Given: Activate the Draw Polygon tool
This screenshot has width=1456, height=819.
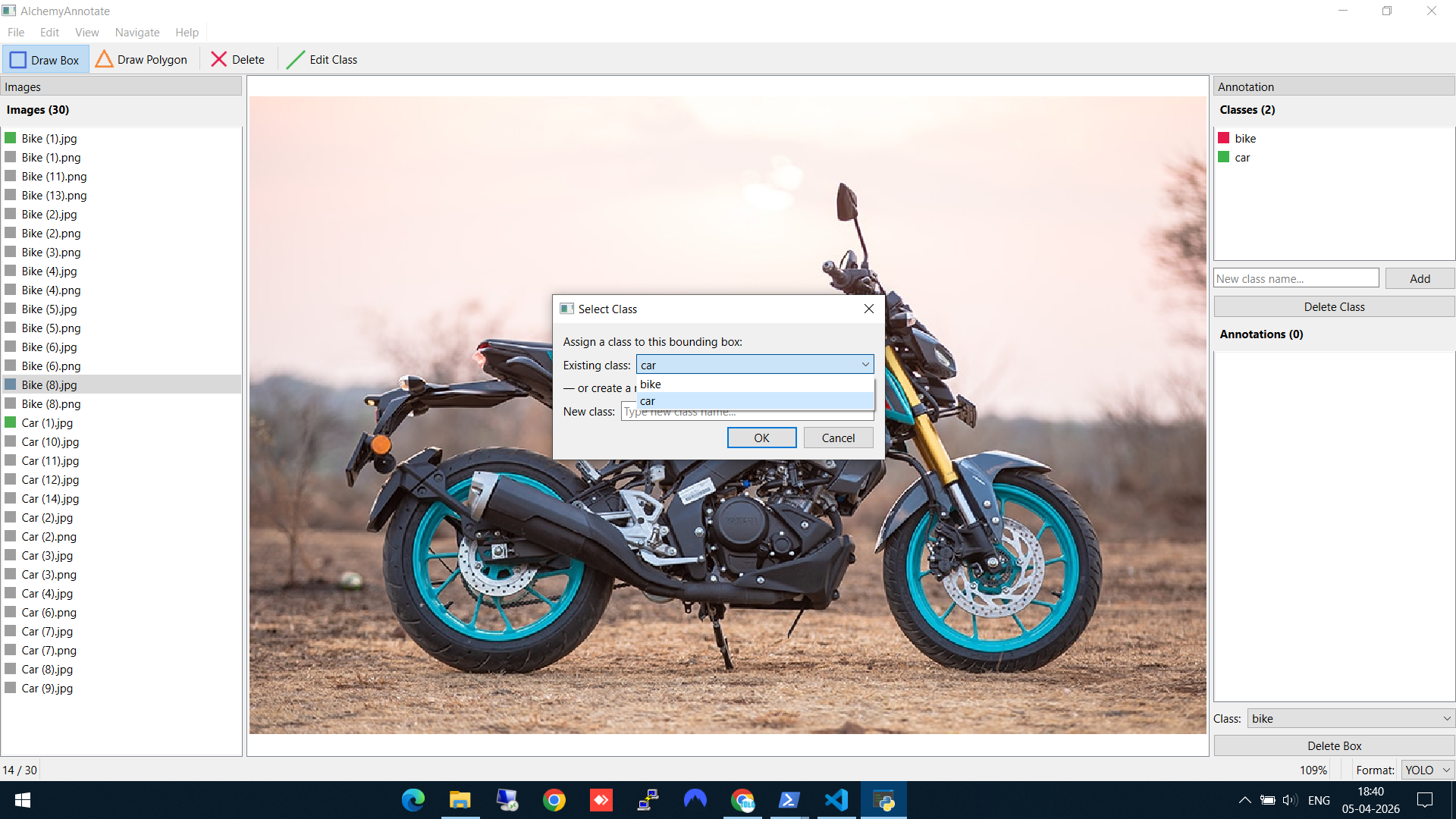Looking at the screenshot, I should pos(142,60).
